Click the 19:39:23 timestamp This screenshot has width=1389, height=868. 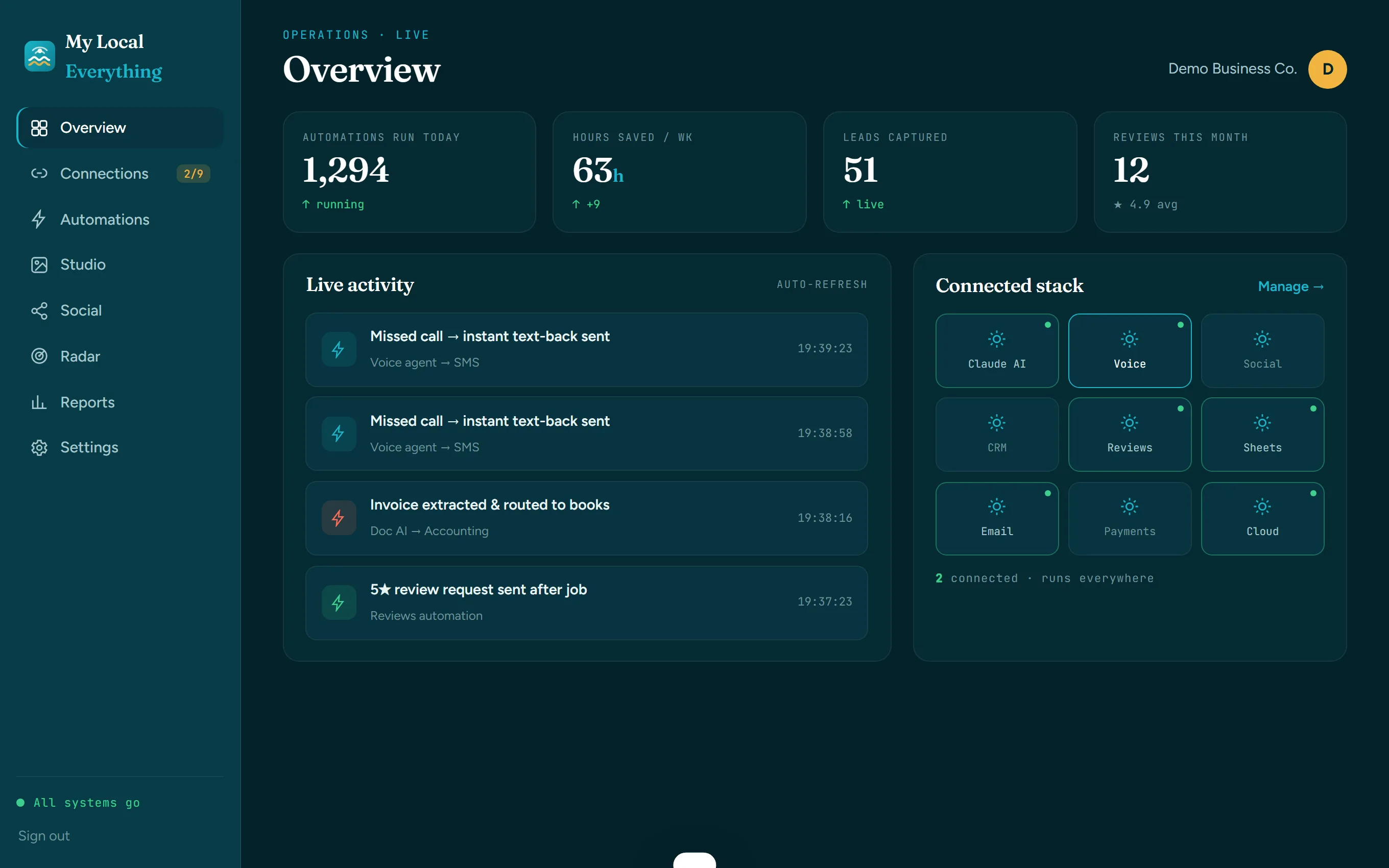coord(825,348)
